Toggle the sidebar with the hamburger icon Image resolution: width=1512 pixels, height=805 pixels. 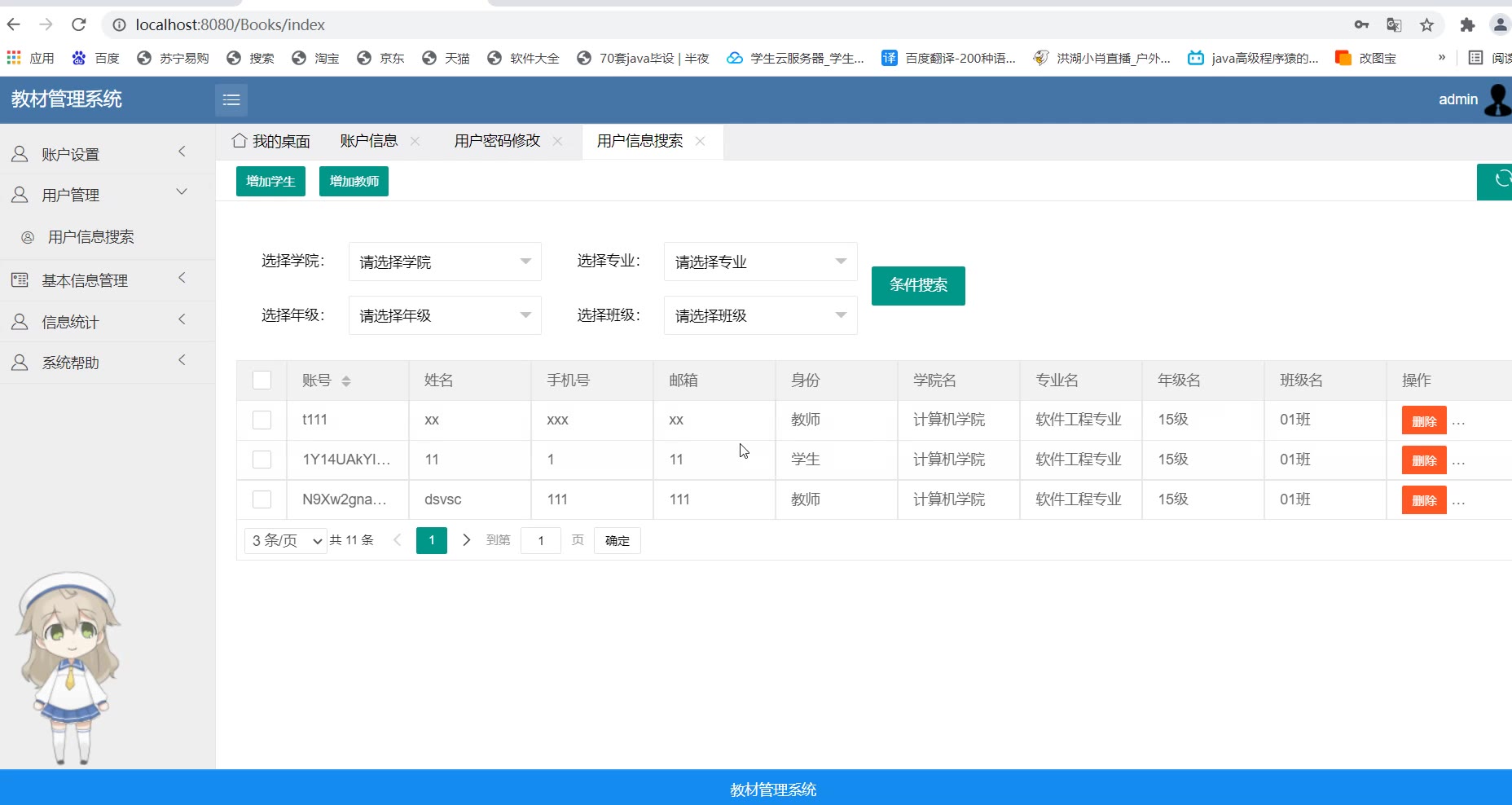pyautogui.click(x=231, y=99)
